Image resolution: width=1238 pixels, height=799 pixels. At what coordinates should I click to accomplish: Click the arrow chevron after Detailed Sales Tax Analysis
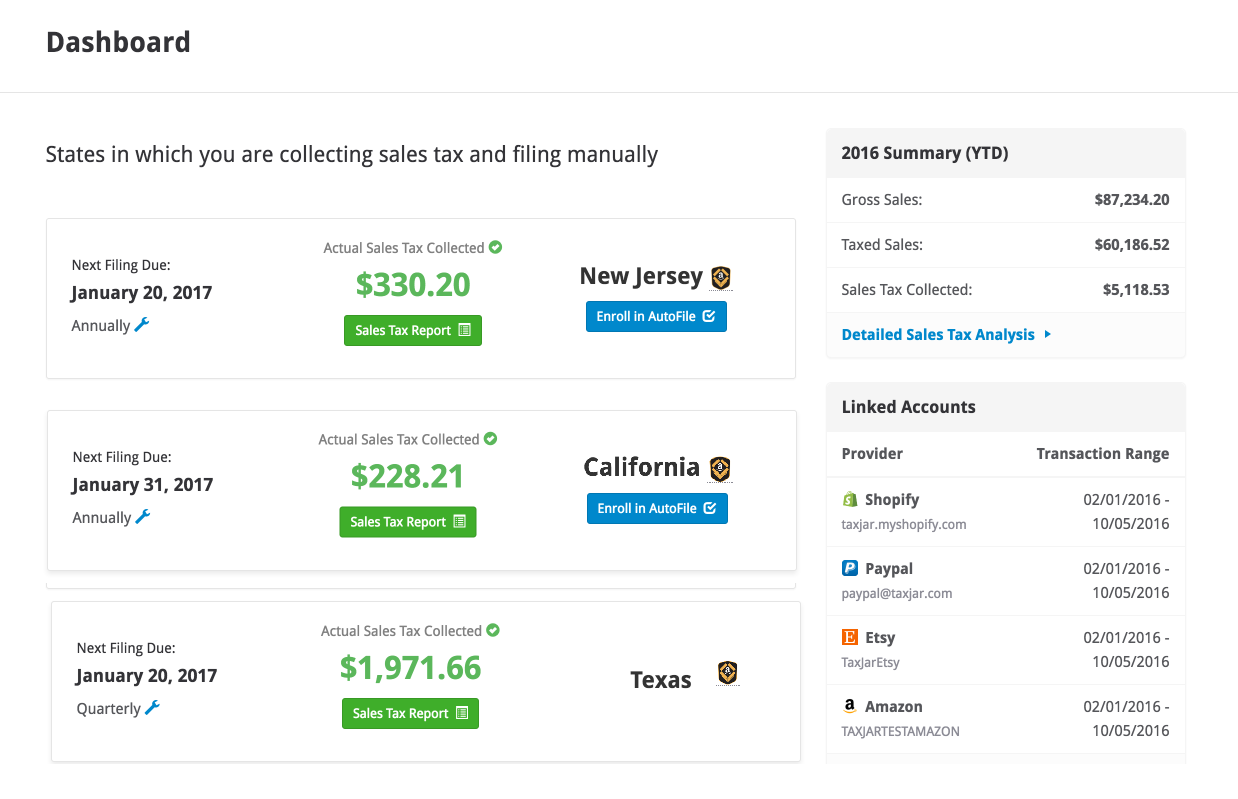point(1047,334)
